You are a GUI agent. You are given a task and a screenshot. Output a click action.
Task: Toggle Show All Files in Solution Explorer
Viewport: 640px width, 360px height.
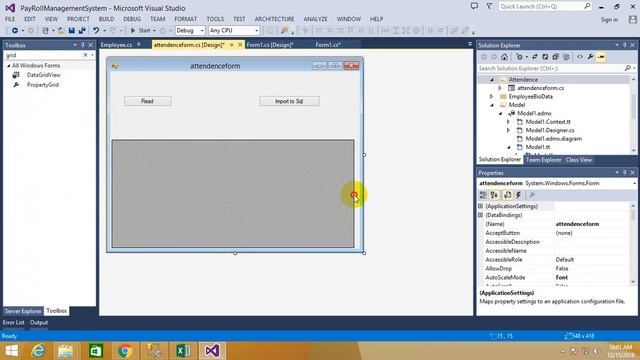(566, 57)
